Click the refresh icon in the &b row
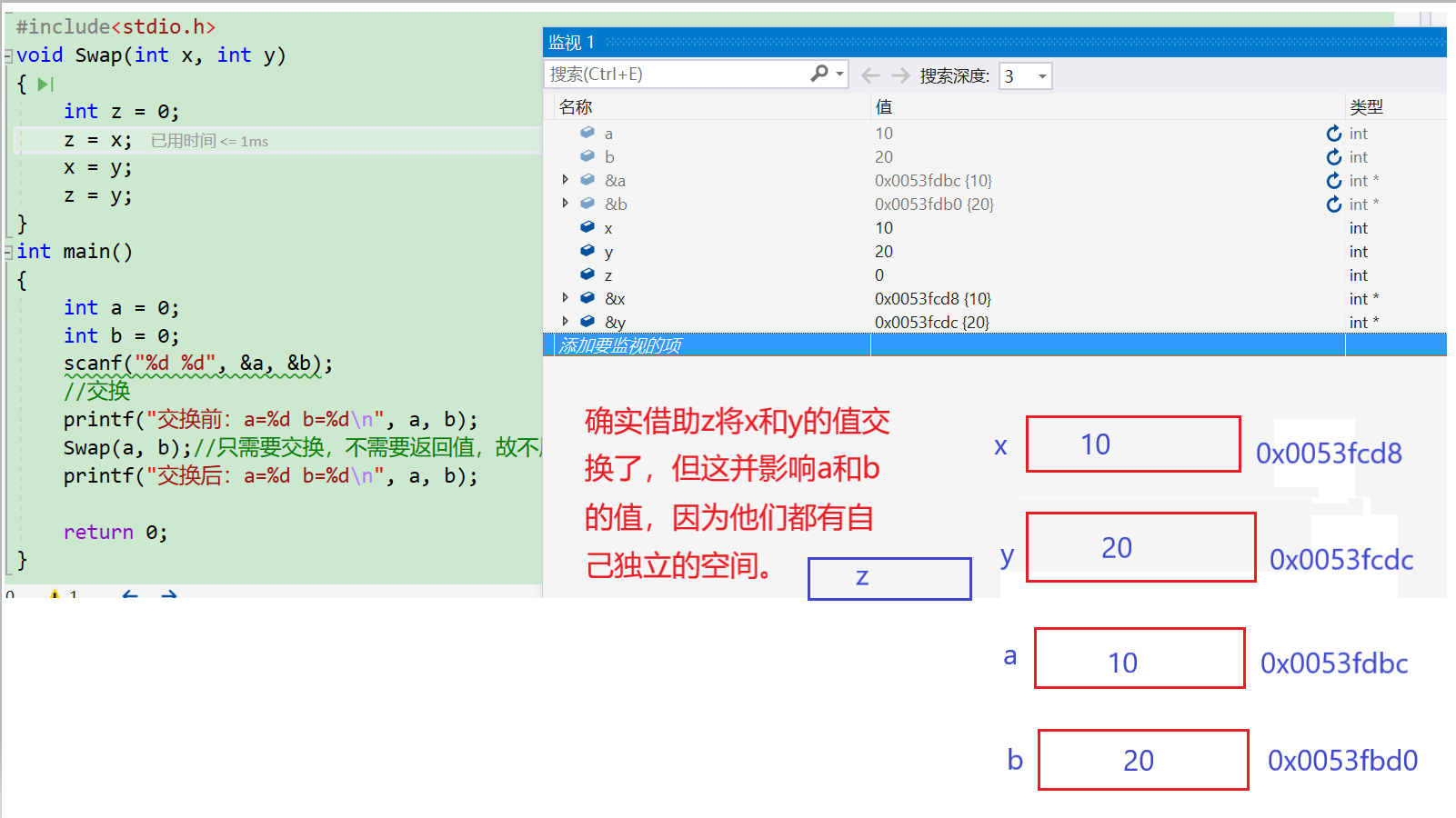1456x818 pixels. (x=1334, y=204)
